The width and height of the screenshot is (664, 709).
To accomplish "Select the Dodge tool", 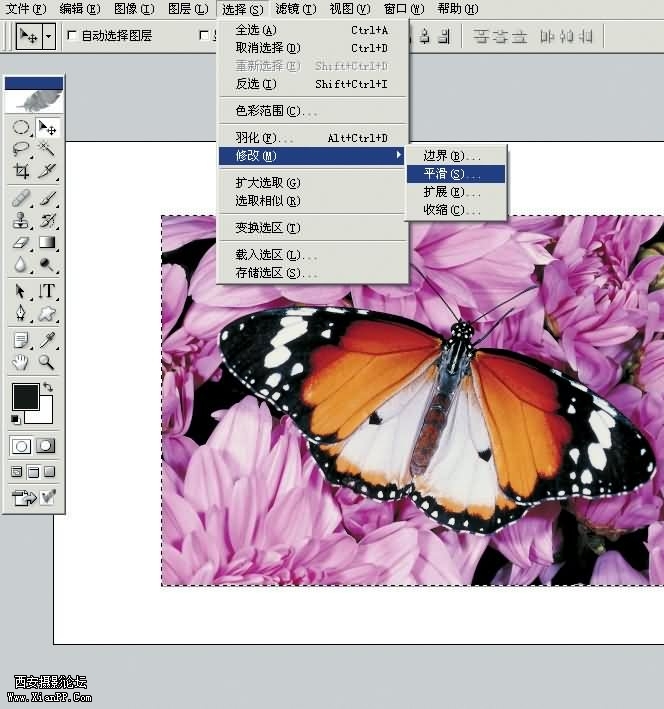I will click(47, 264).
